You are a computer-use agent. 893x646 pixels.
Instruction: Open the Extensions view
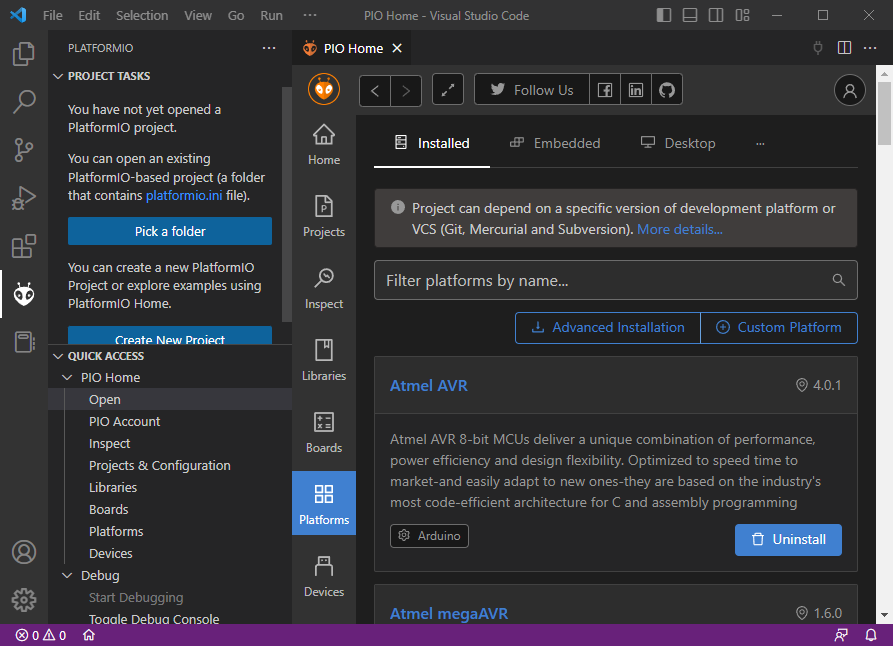23,246
